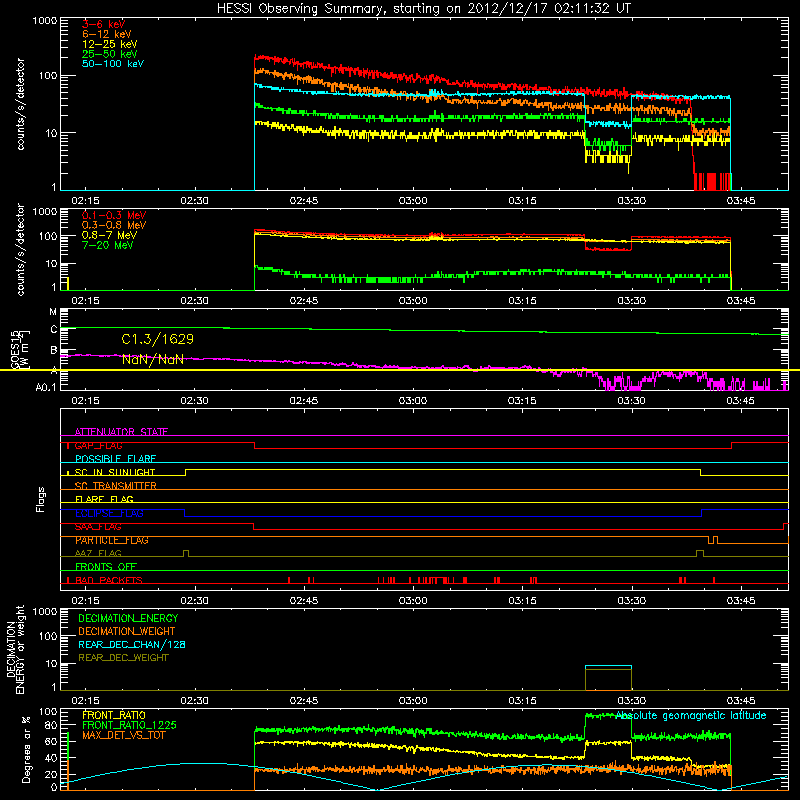Select the 'FRONTS_OFF' flag label
800x800 pixels.
coord(106,567)
